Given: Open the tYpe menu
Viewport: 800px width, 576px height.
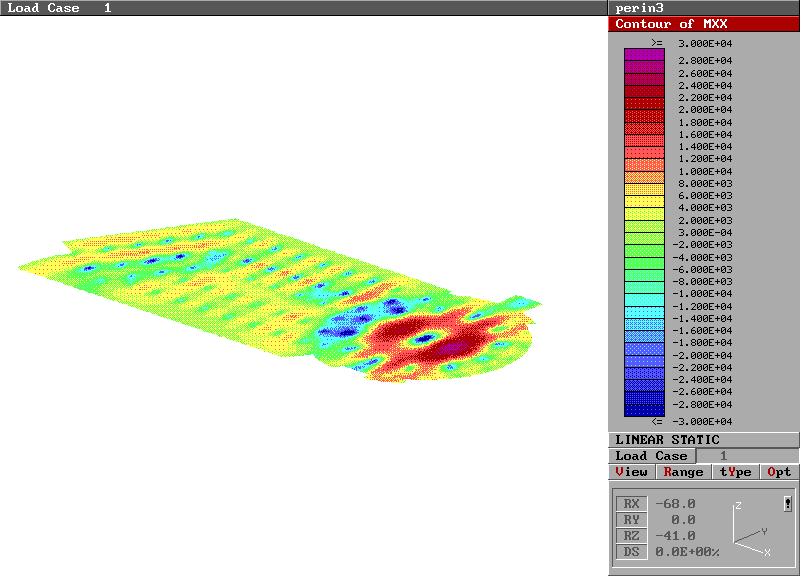Looking at the screenshot, I should tap(735, 472).
